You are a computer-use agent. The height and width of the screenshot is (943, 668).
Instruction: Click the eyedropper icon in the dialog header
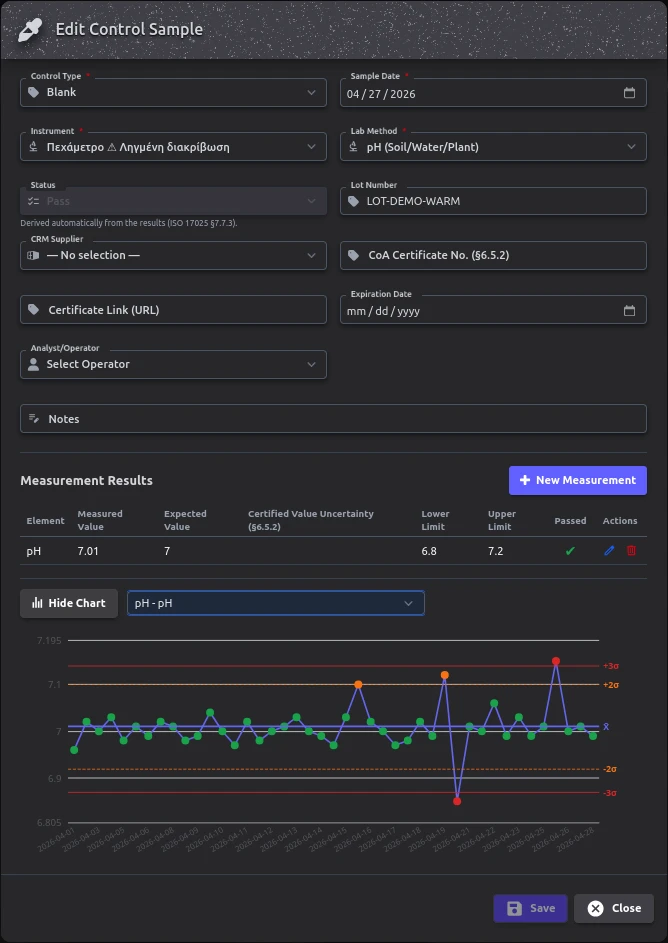tap(29, 29)
